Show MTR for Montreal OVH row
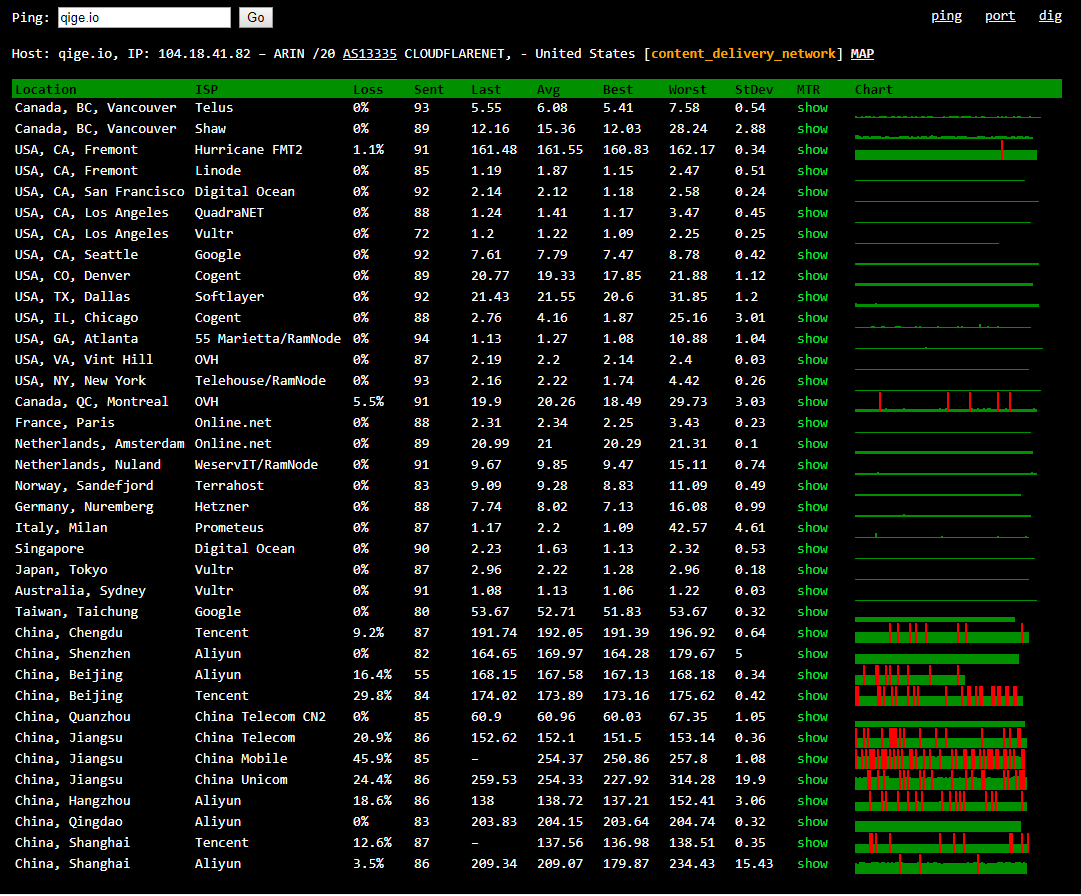The width and height of the screenshot is (1081, 896). [812, 402]
